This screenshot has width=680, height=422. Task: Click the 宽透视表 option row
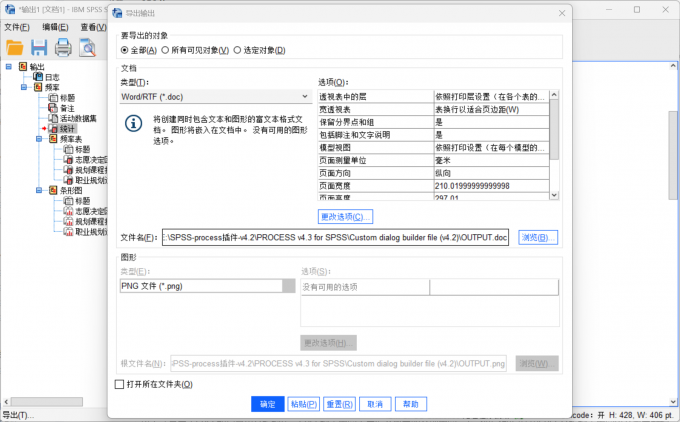coord(434,109)
